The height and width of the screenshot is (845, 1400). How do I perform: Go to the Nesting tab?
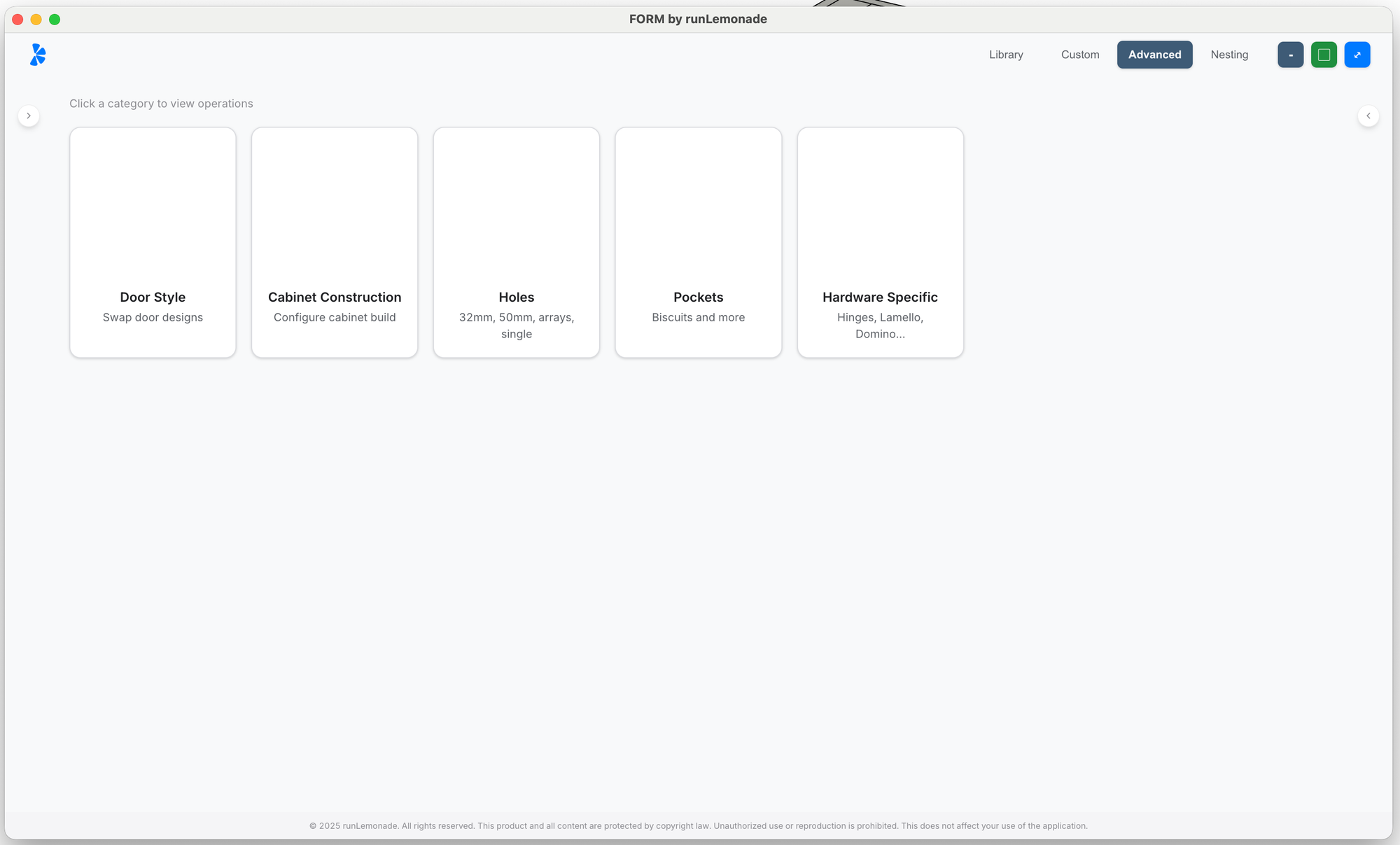point(1229,55)
